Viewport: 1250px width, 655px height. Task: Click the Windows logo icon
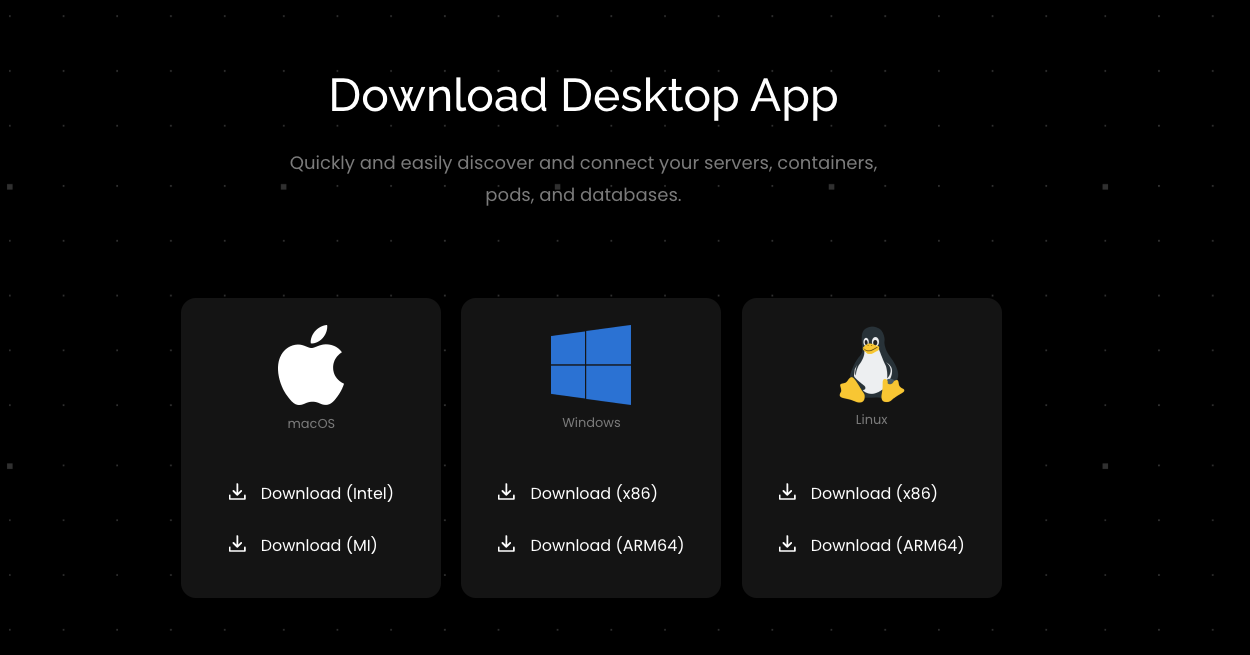591,364
